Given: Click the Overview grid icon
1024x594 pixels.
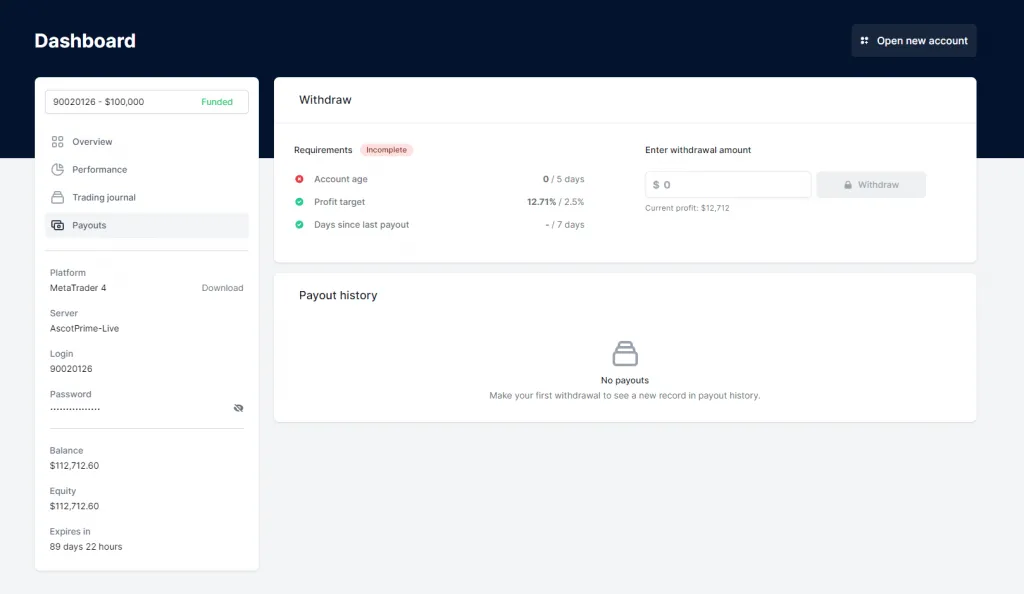Looking at the screenshot, I should [58, 142].
